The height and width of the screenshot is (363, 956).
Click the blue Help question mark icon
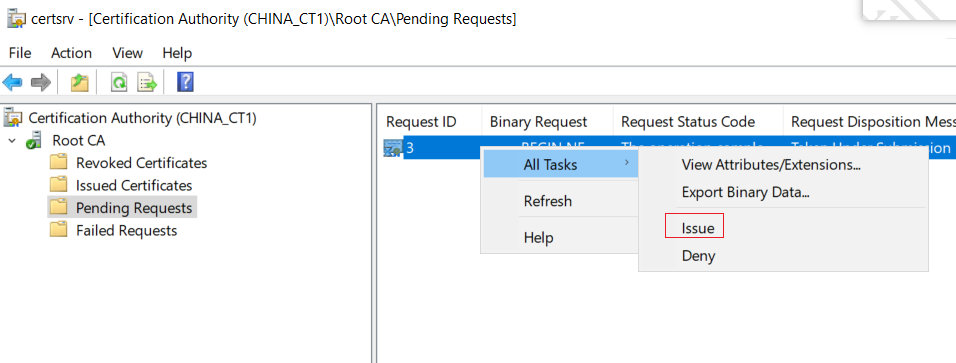click(x=185, y=82)
